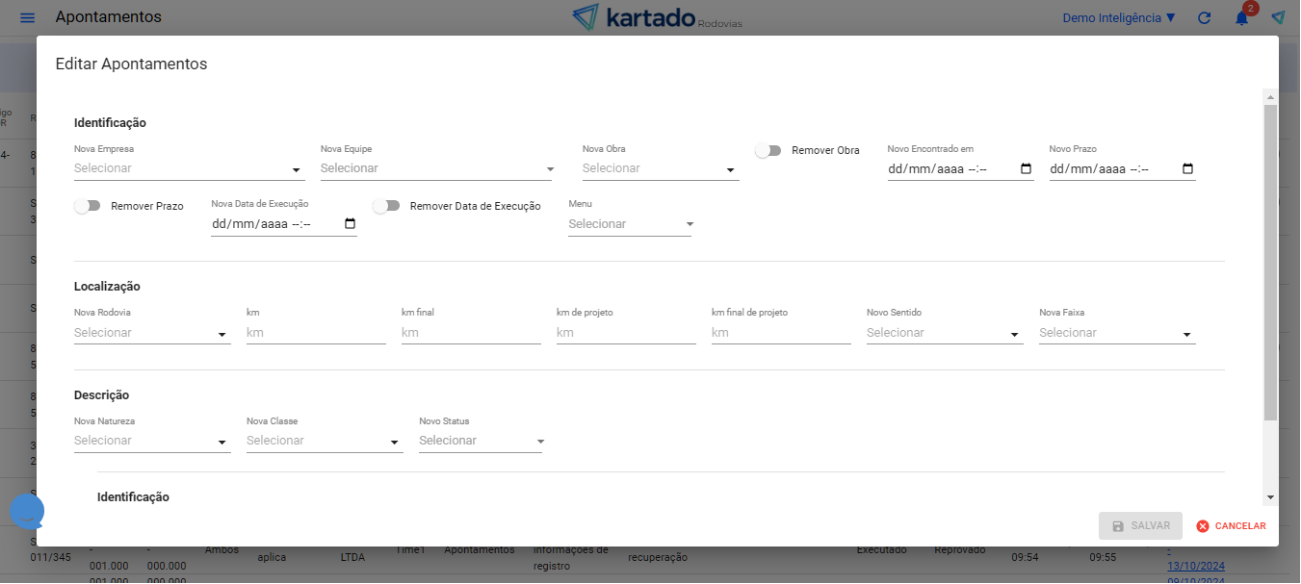Expand the Novo Status dropdown

click(480, 441)
